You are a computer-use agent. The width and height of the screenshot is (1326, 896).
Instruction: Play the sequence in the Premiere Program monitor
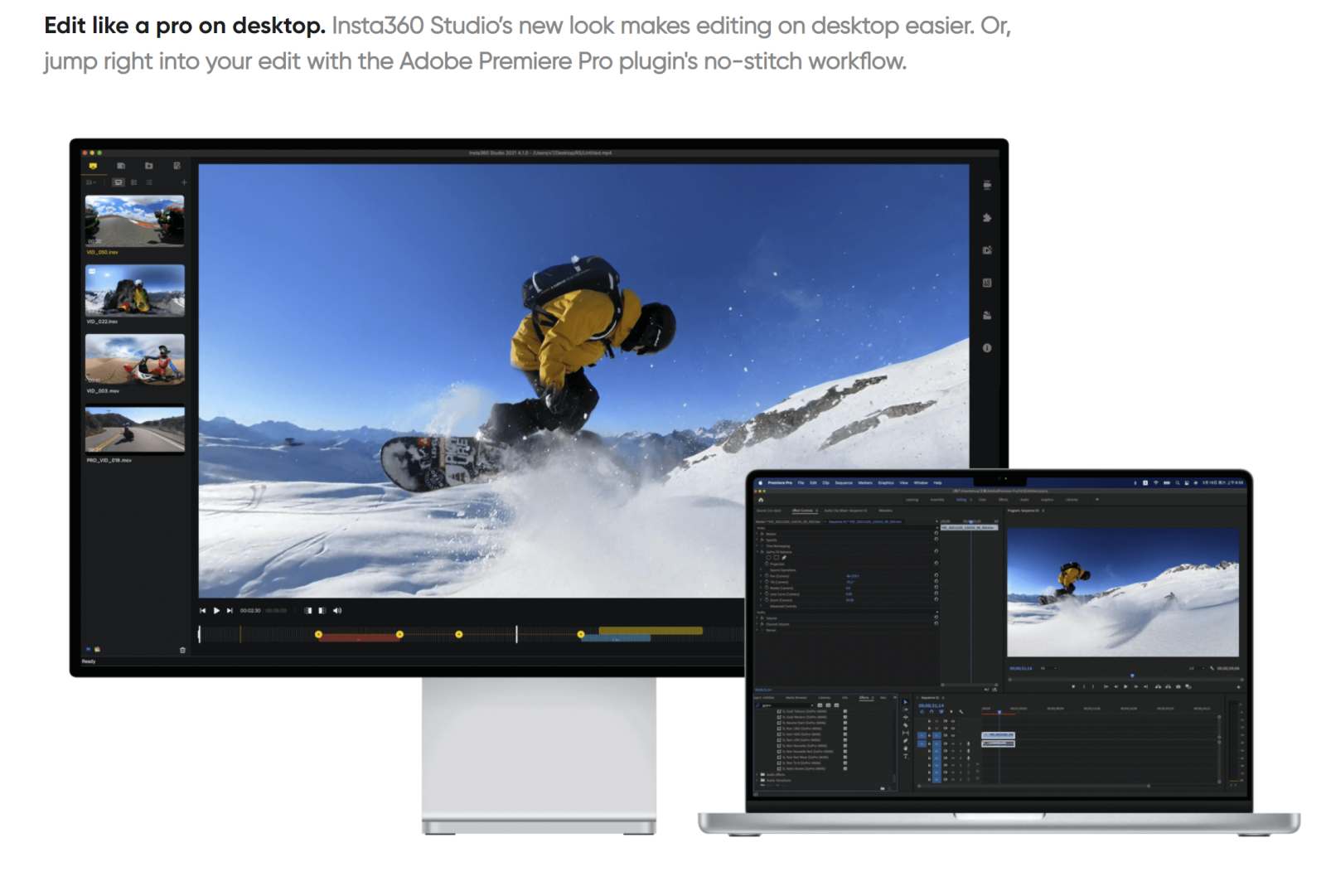(1125, 686)
